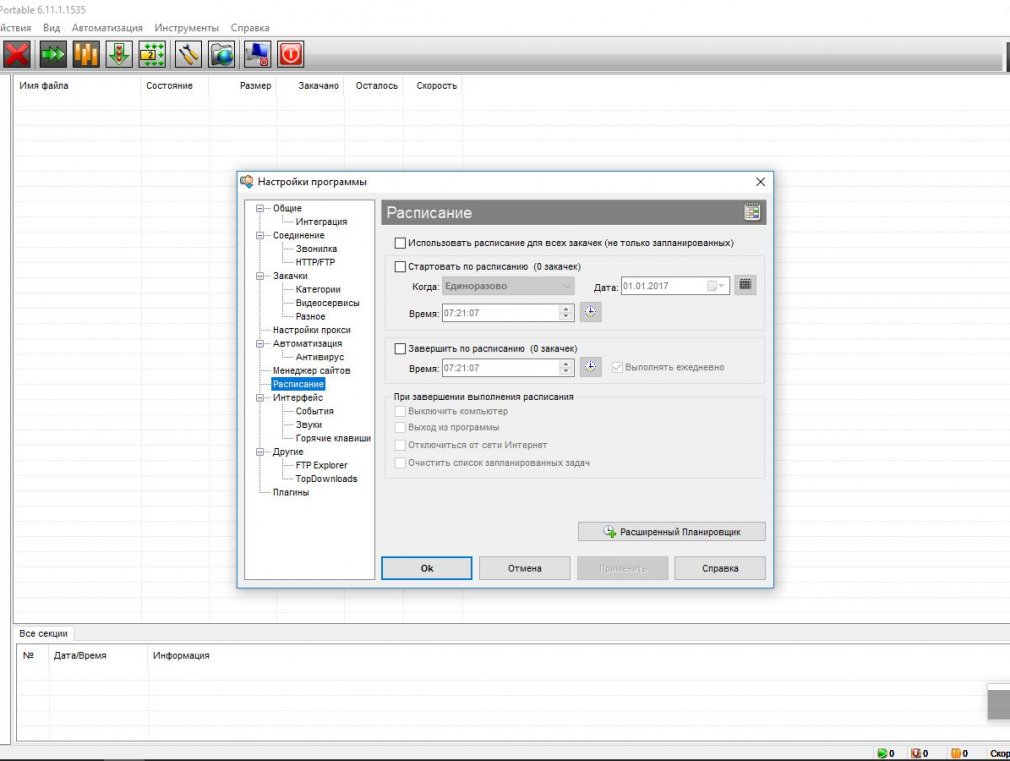Toggle the Выполнять ежедневно checkbox
The width and height of the screenshot is (1010, 761).
coord(617,367)
